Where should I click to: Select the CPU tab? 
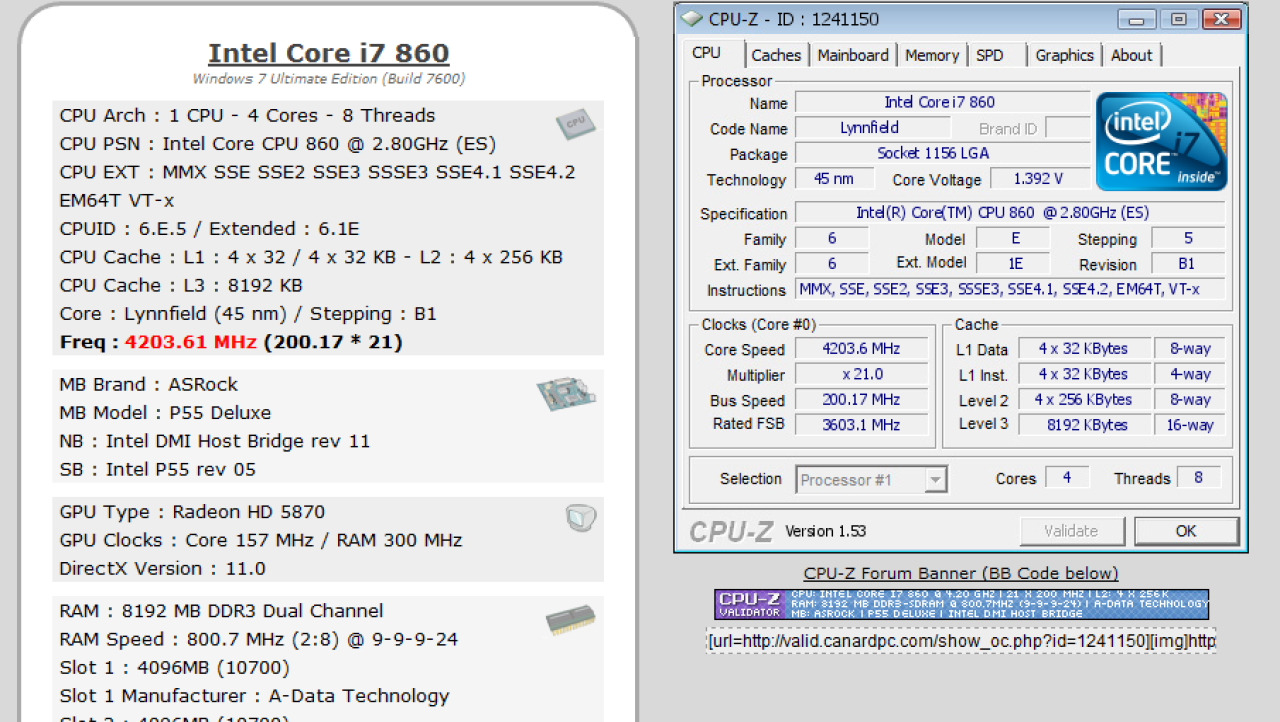click(706, 53)
